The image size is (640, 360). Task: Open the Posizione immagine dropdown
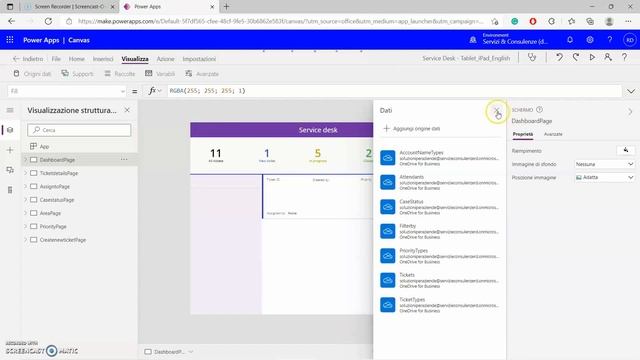pyautogui.click(x=604, y=178)
